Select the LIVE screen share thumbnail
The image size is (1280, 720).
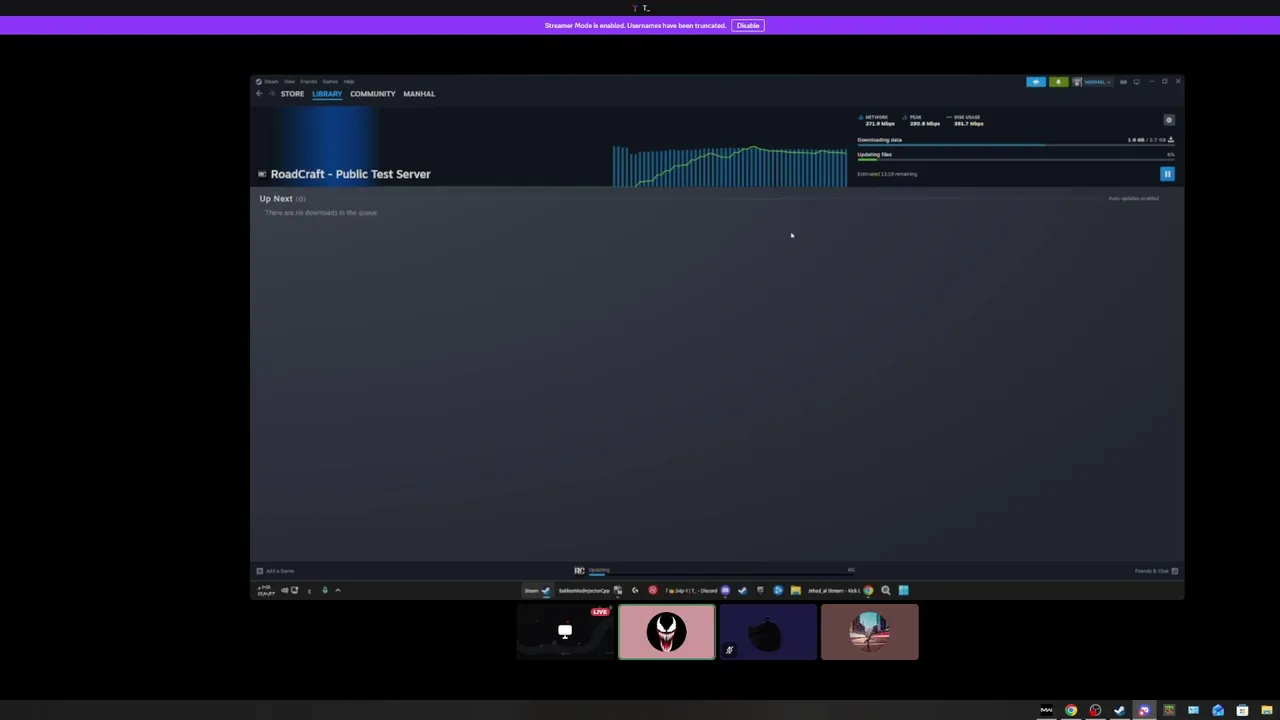[565, 632]
